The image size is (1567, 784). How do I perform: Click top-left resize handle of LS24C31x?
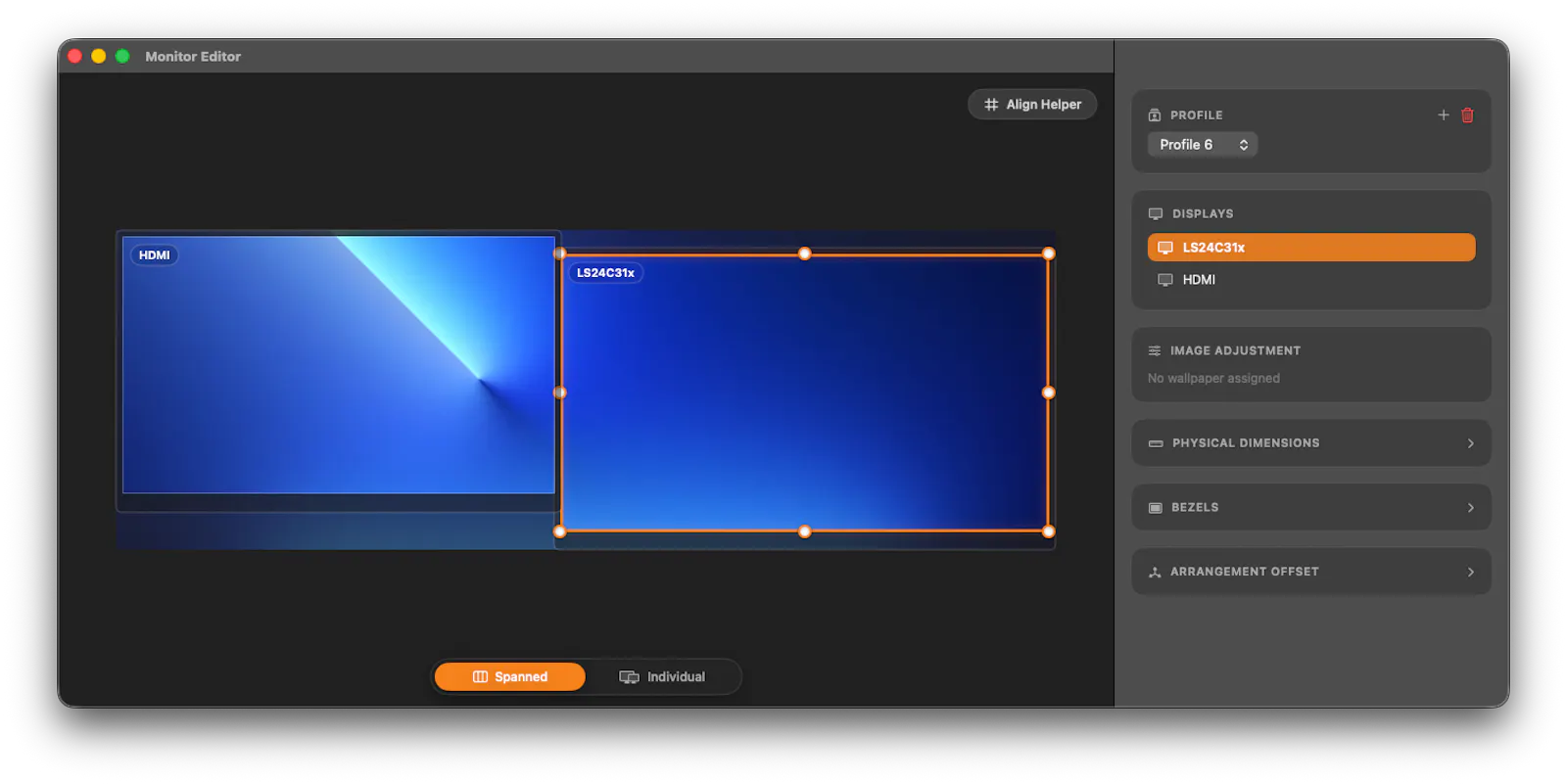560,254
